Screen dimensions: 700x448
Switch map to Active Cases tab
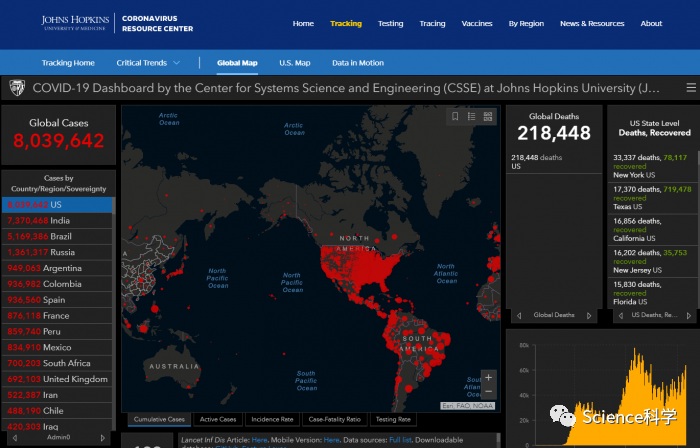tap(218, 419)
